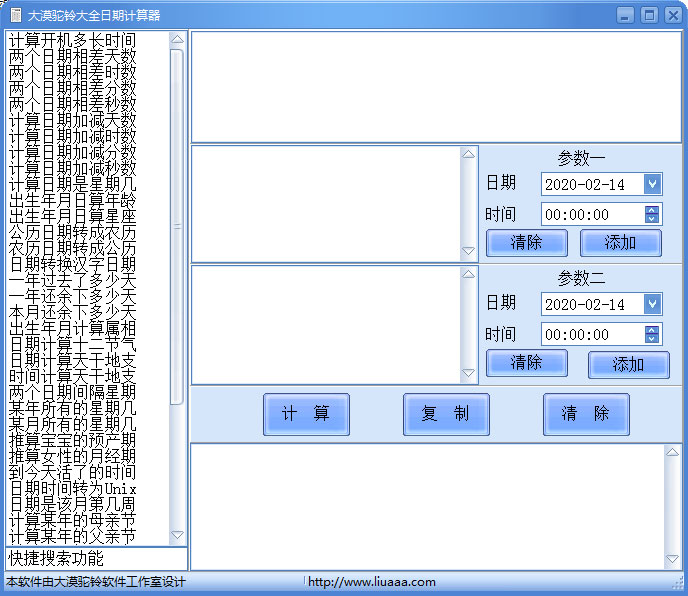Decrease 参数一 time with down spinner
Viewport: 688px width, 596px height.
[x=652, y=219]
